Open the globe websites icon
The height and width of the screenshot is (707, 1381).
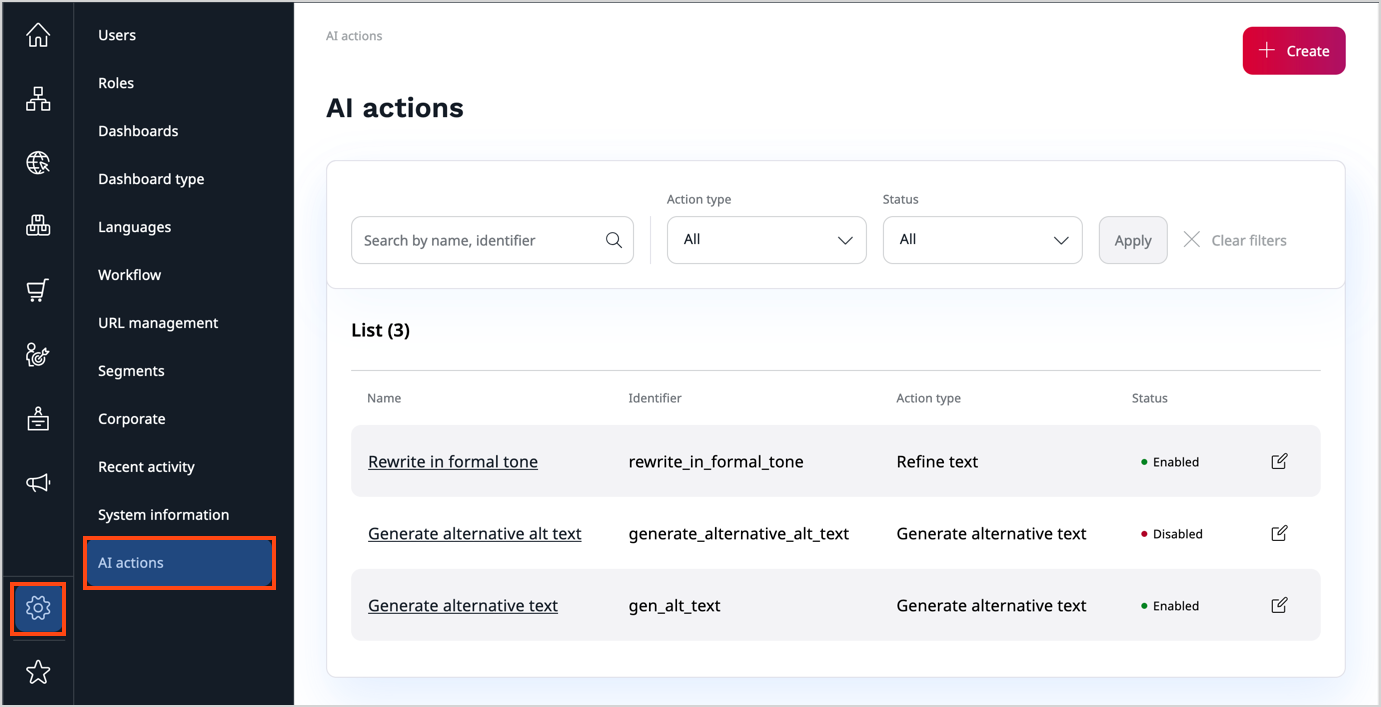[37, 162]
